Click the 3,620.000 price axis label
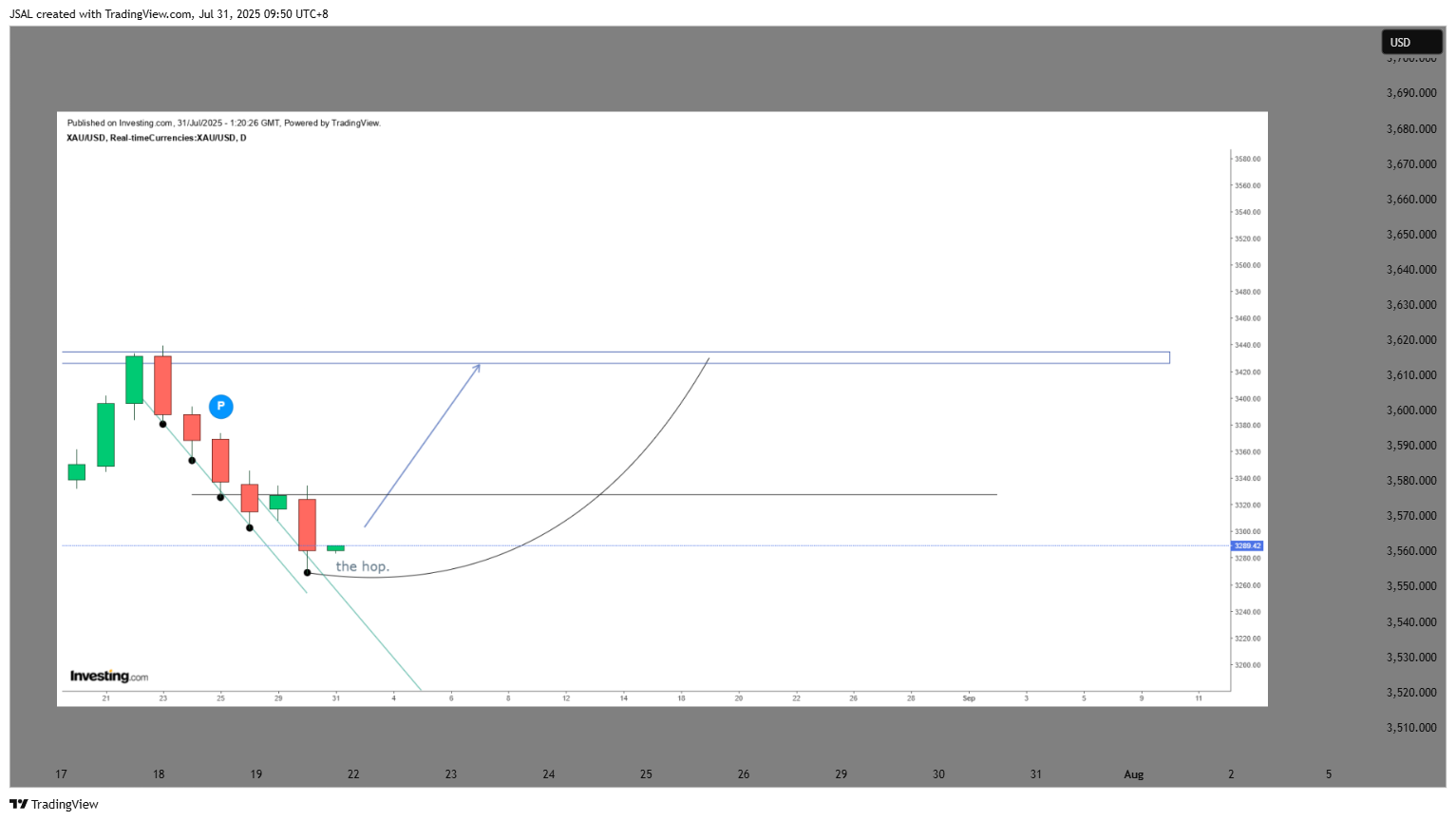The image size is (1456, 821). click(x=1411, y=339)
